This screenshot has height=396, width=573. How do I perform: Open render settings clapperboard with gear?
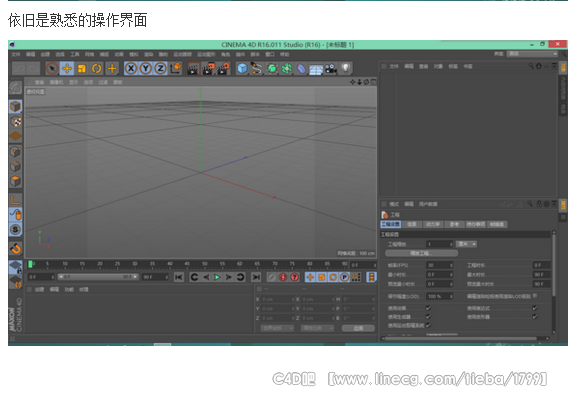click(x=223, y=68)
